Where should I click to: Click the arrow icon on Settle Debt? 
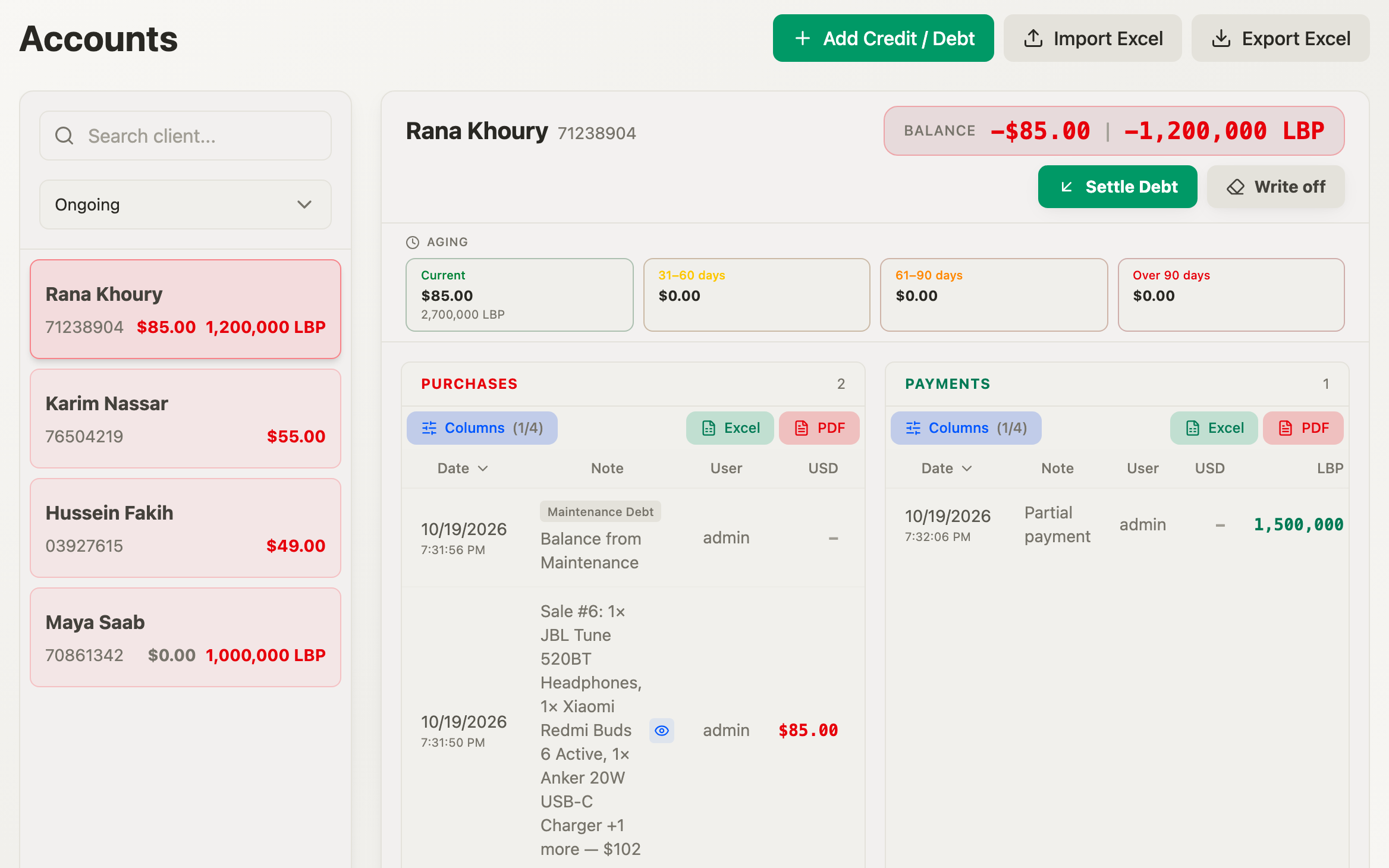pyautogui.click(x=1067, y=187)
